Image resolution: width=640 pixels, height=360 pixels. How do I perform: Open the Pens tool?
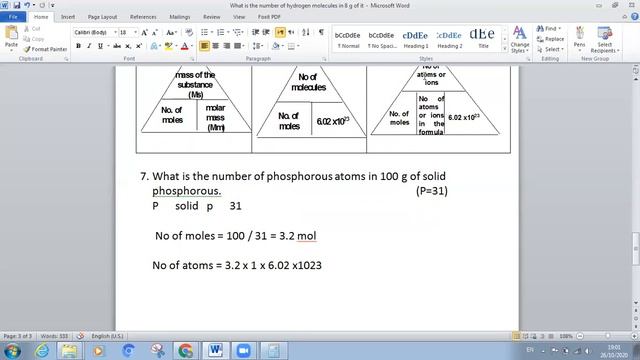click(580, 38)
